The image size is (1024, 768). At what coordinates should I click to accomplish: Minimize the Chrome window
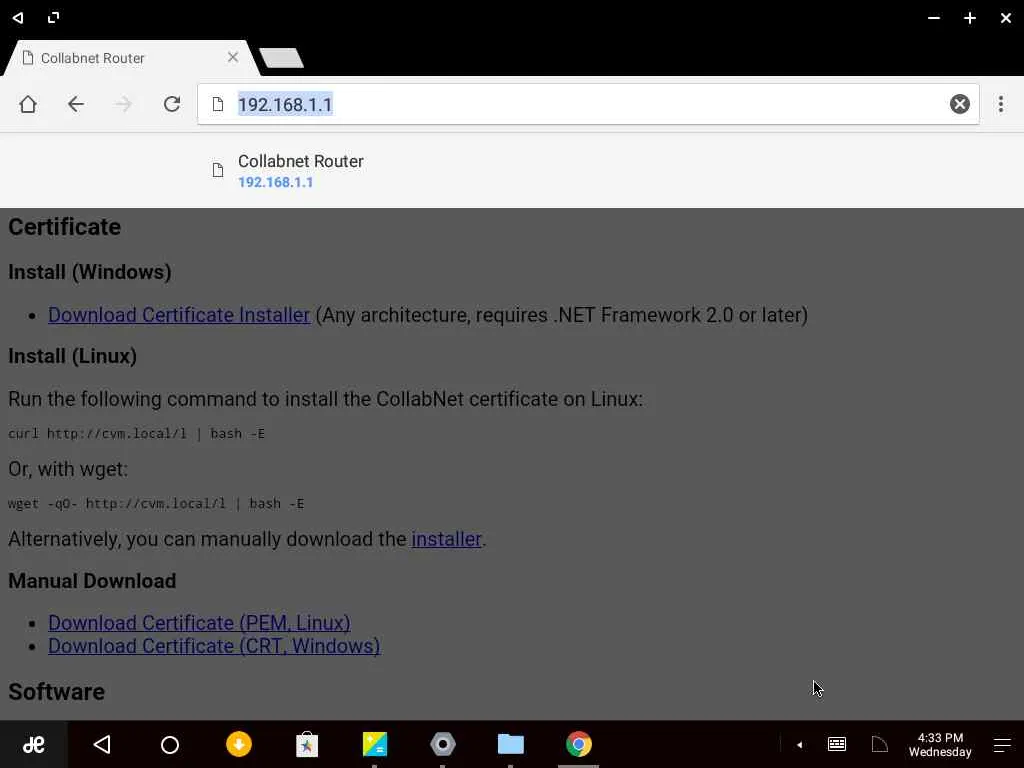click(934, 18)
